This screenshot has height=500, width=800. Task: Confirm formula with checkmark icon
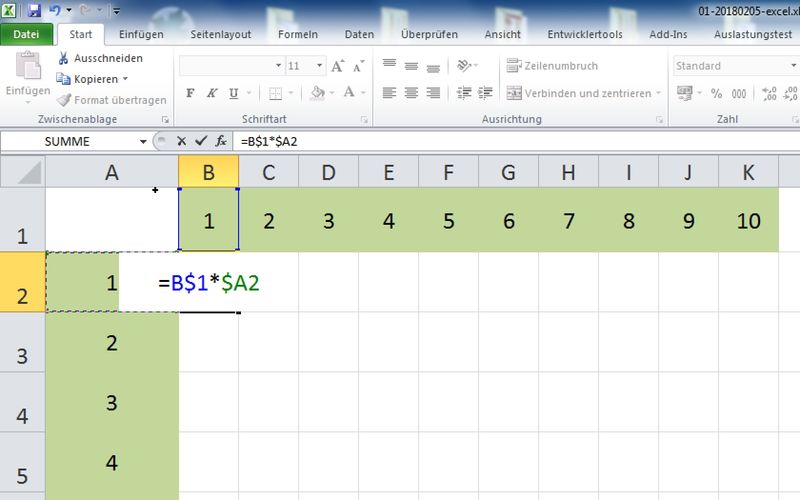(201, 141)
